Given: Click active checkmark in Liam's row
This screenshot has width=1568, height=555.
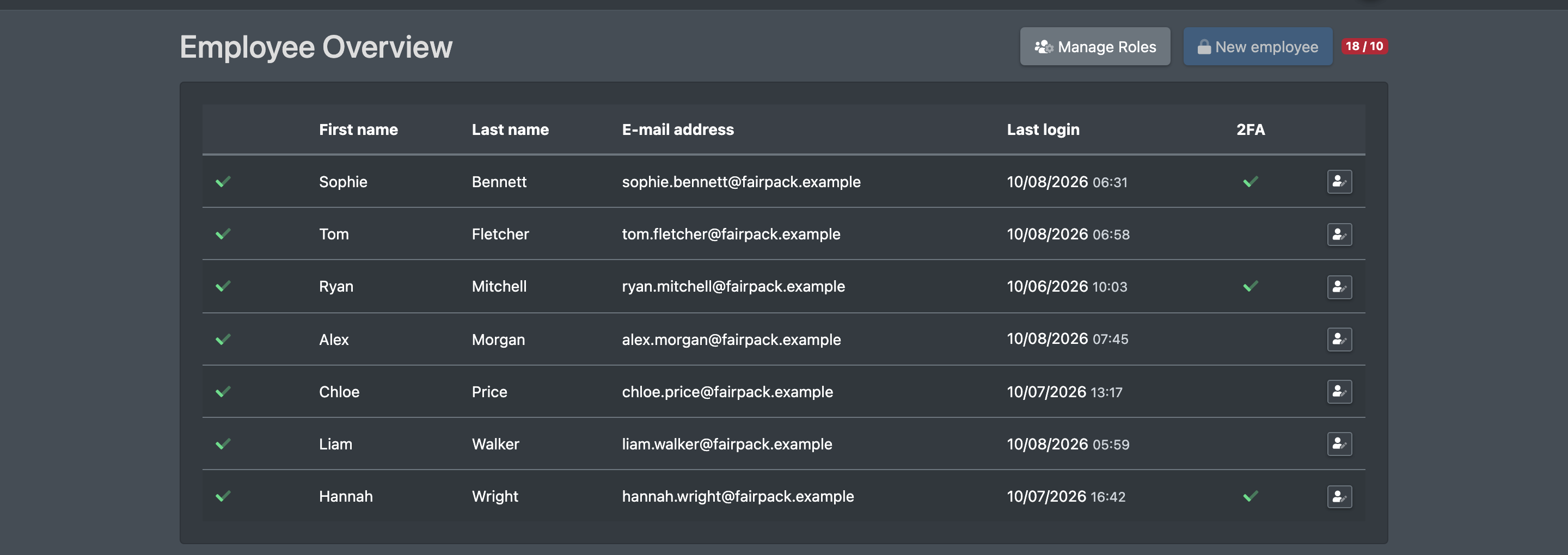Looking at the screenshot, I should tap(223, 443).
